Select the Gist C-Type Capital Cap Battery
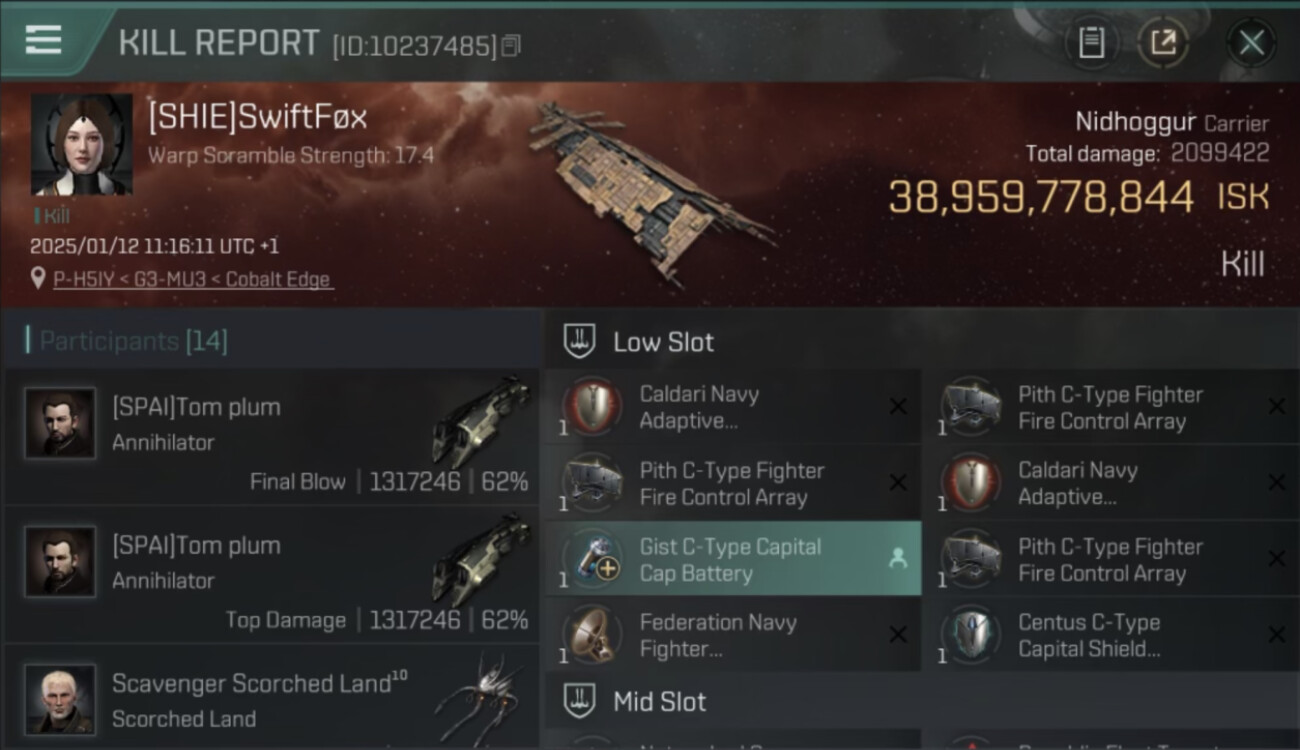This screenshot has width=1300, height=750. pyautogui.click(x=733, y=559)
